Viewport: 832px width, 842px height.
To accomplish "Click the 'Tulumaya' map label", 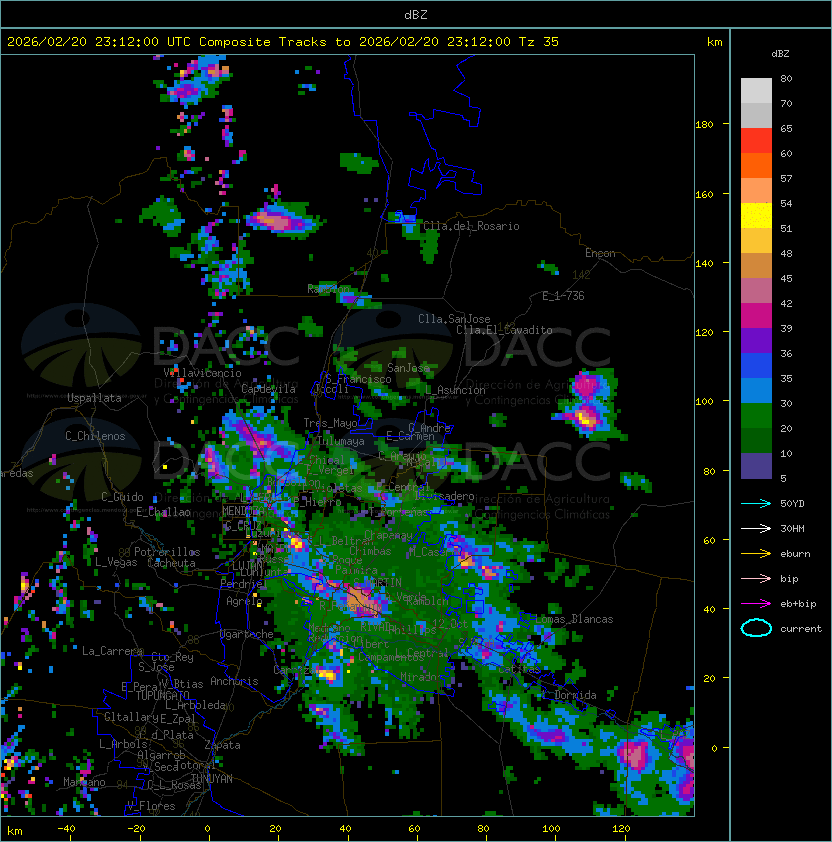I will 341,441.
